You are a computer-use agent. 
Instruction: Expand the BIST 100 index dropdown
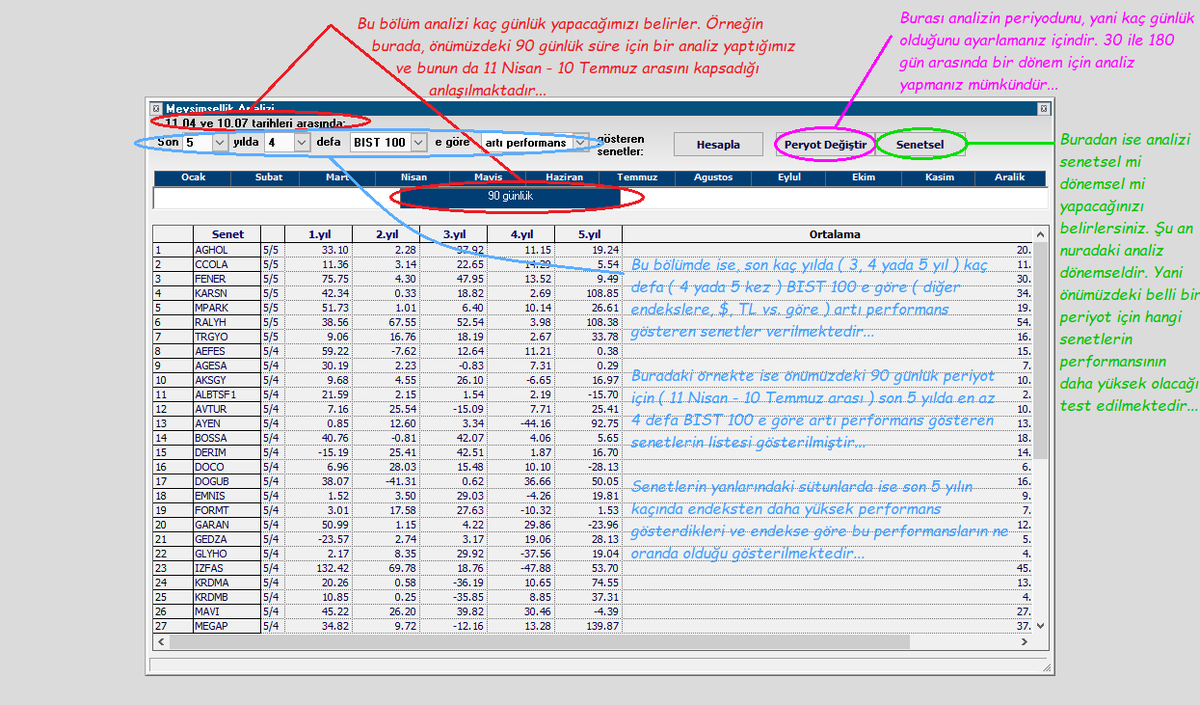point(419,143)
